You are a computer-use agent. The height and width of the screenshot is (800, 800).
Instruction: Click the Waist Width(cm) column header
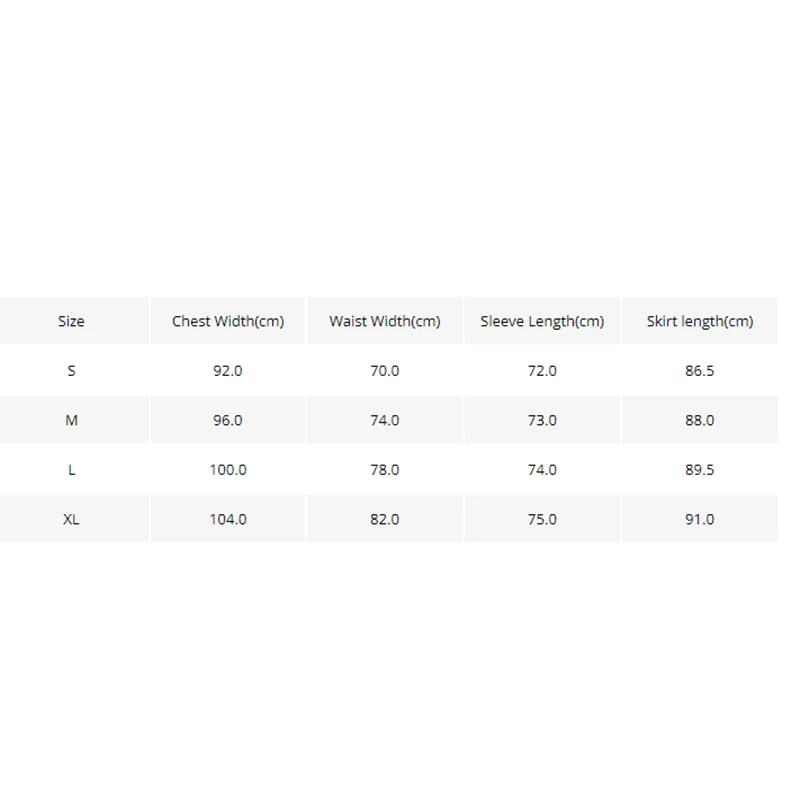coord(385,321)
